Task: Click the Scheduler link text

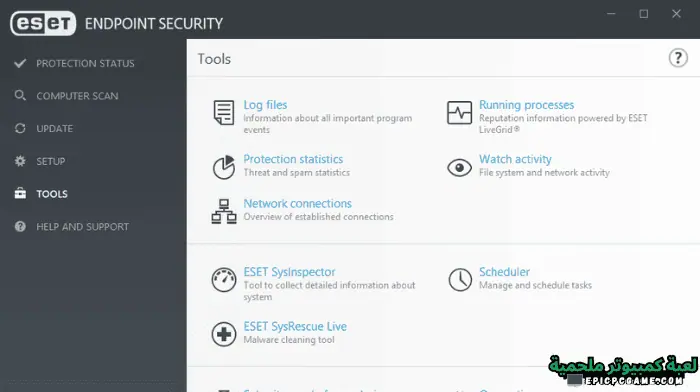Action: tap(504, 272)
